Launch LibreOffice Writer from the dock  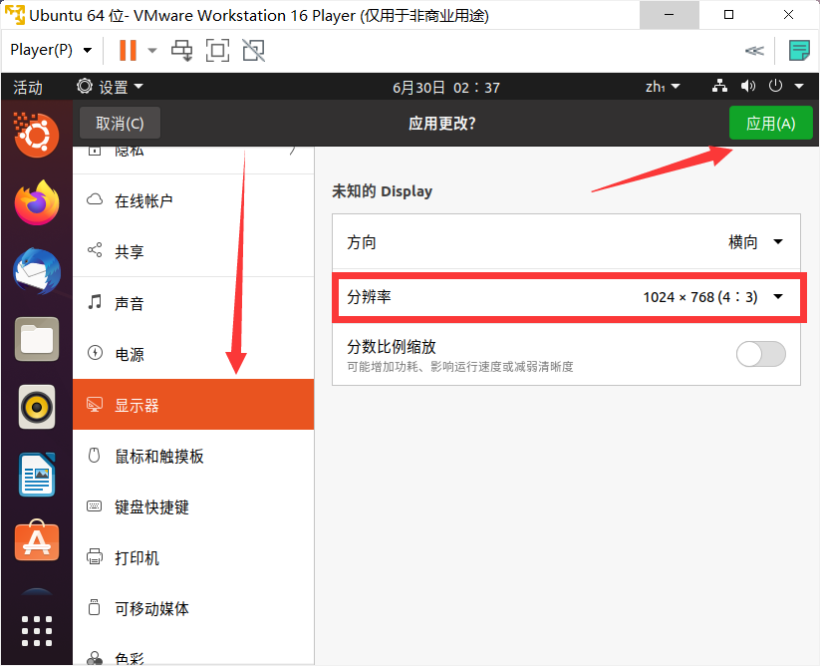pos(37,474)
